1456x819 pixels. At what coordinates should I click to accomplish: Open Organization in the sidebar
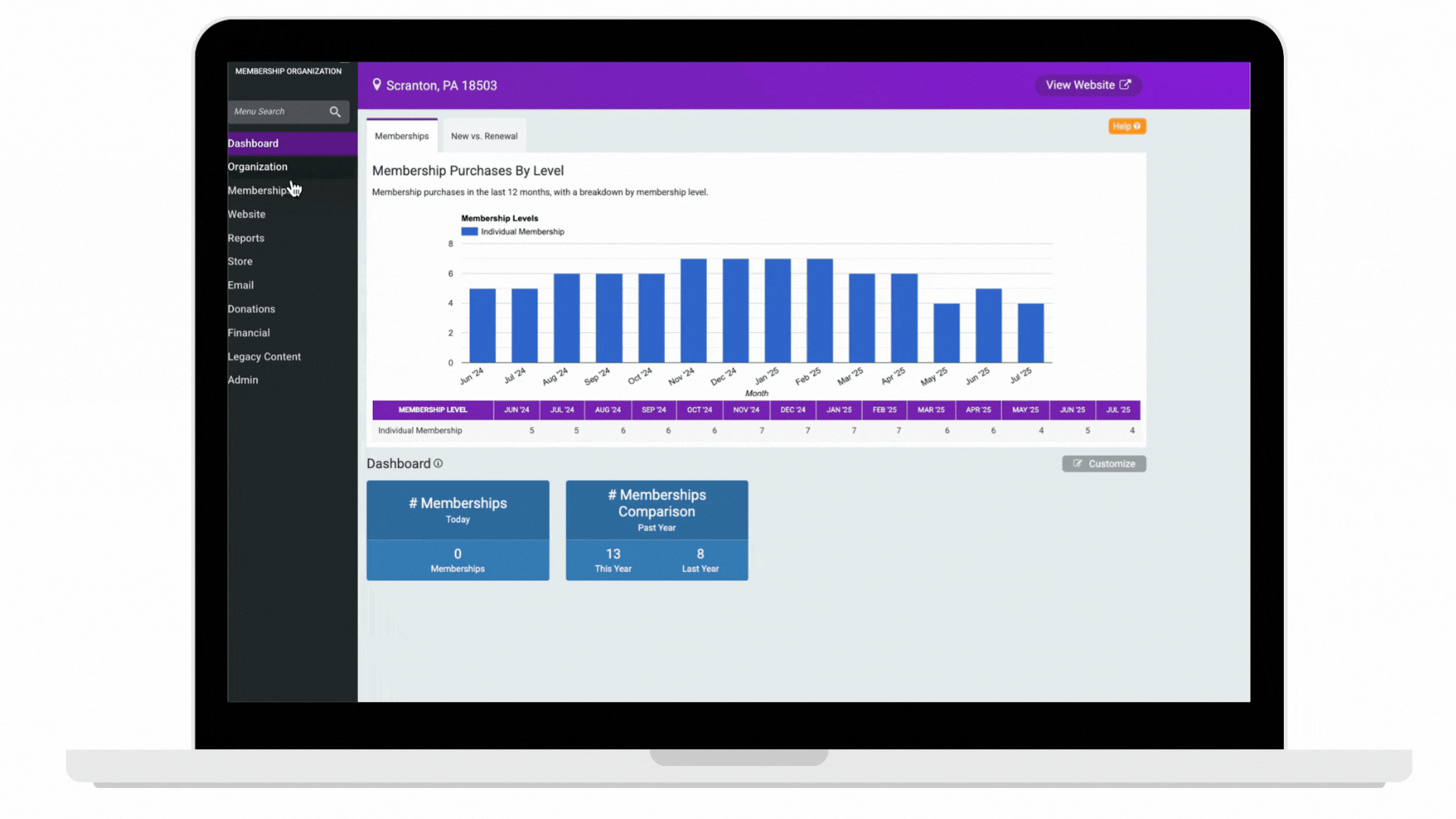(x=257, y=167)
